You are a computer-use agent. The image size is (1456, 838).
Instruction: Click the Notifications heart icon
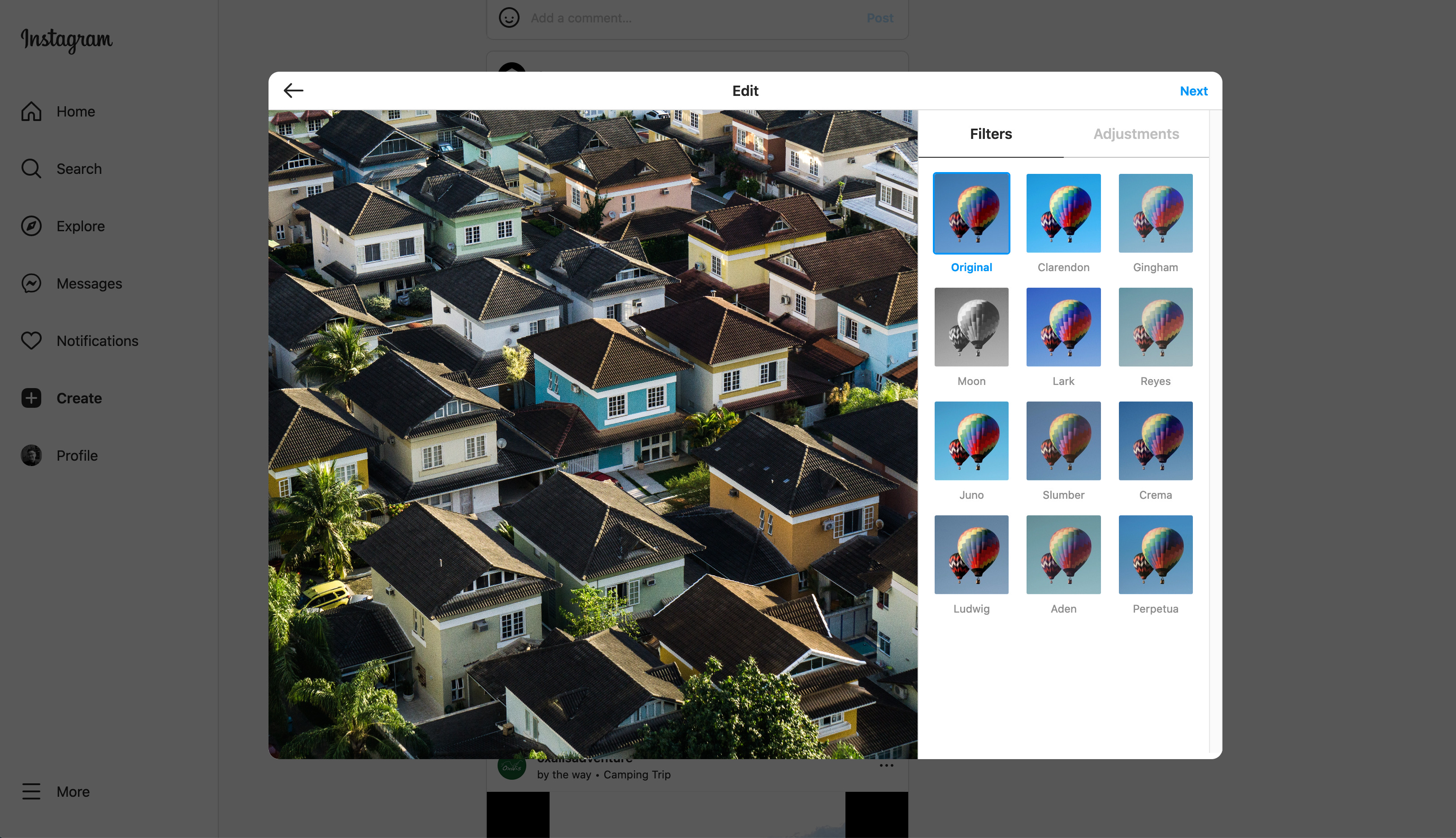coord(31,341)
